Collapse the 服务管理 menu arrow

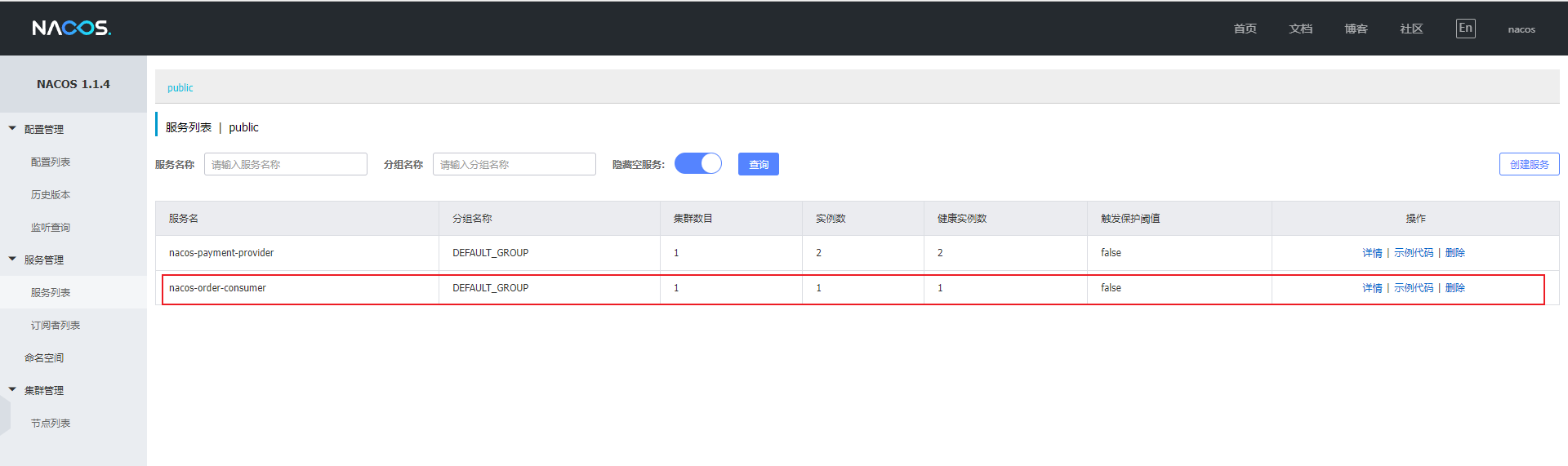click(x=12, y=260)
